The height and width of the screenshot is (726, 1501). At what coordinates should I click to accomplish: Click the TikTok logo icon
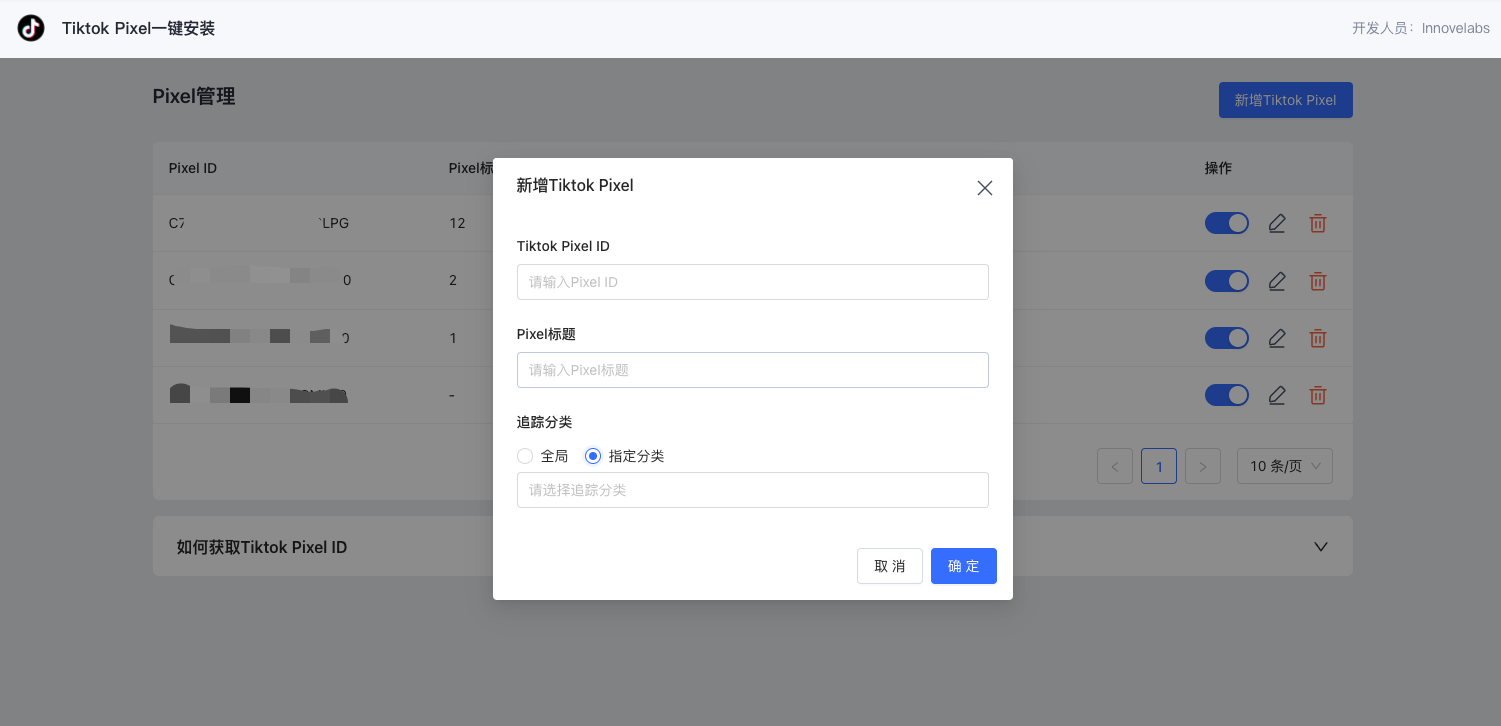(31, 28)
